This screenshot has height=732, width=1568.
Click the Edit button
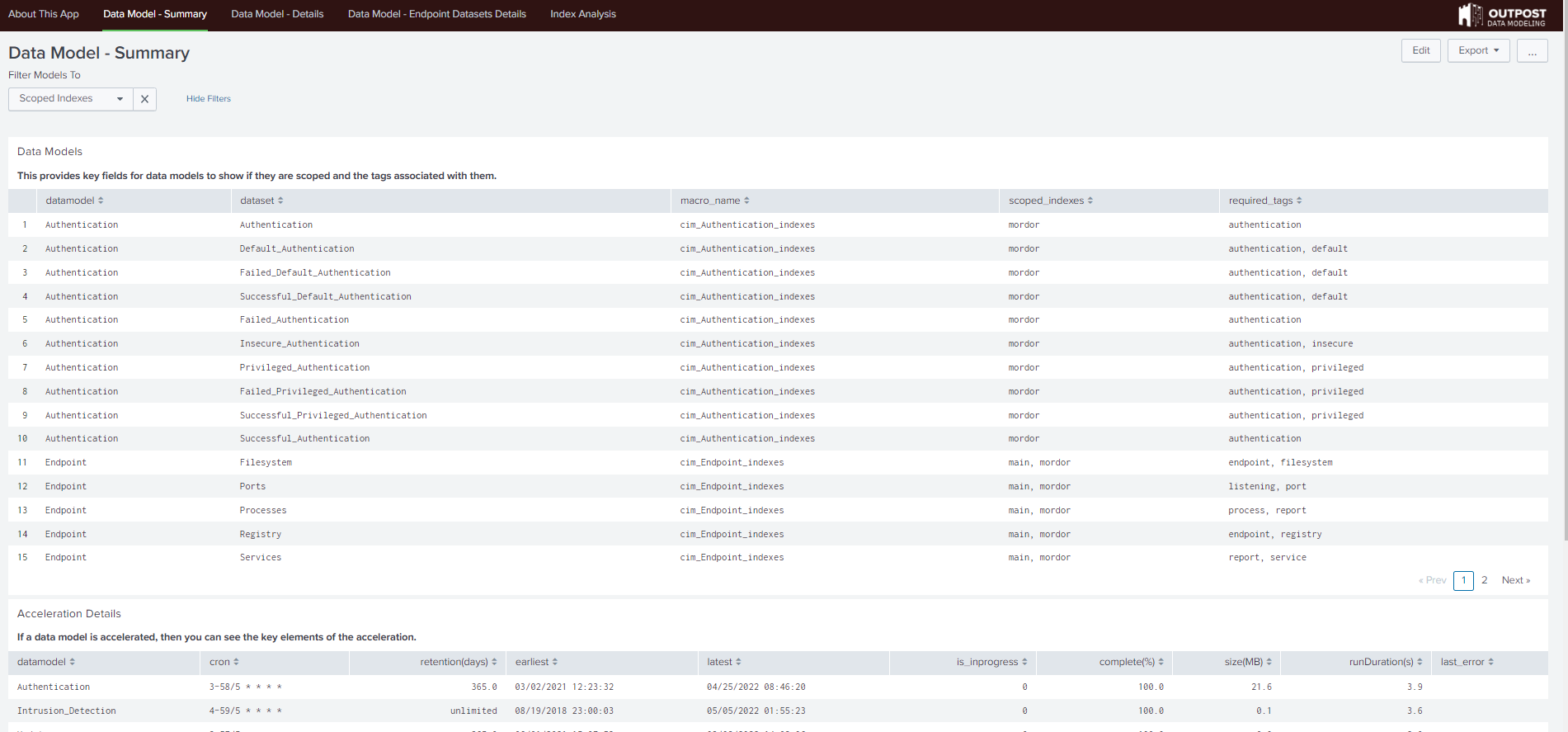click(1421, 50)
